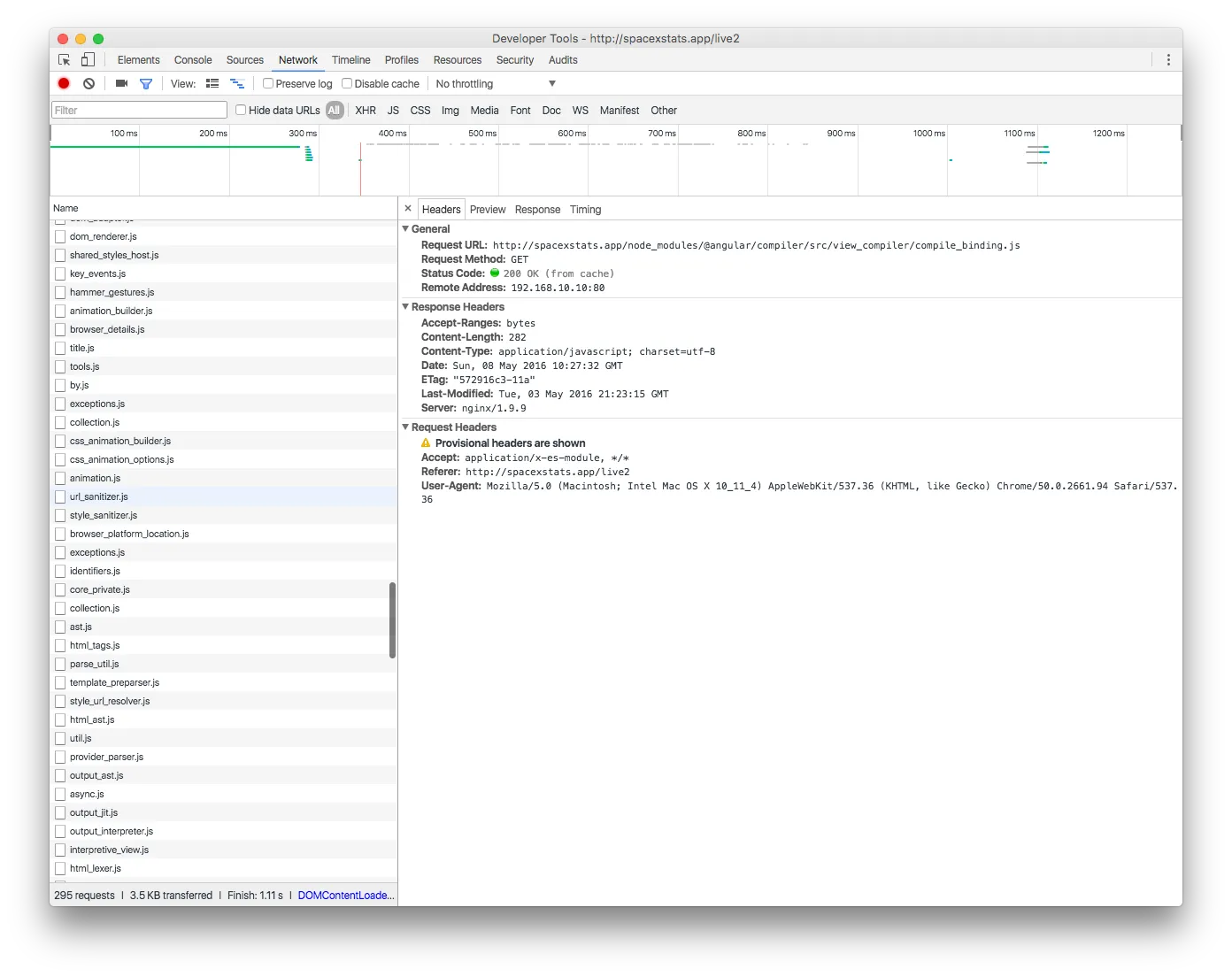Show the request Preview tab
The height and width of the screenshot is (977, 1232).
pyautogui.click(x=488, y=210)
